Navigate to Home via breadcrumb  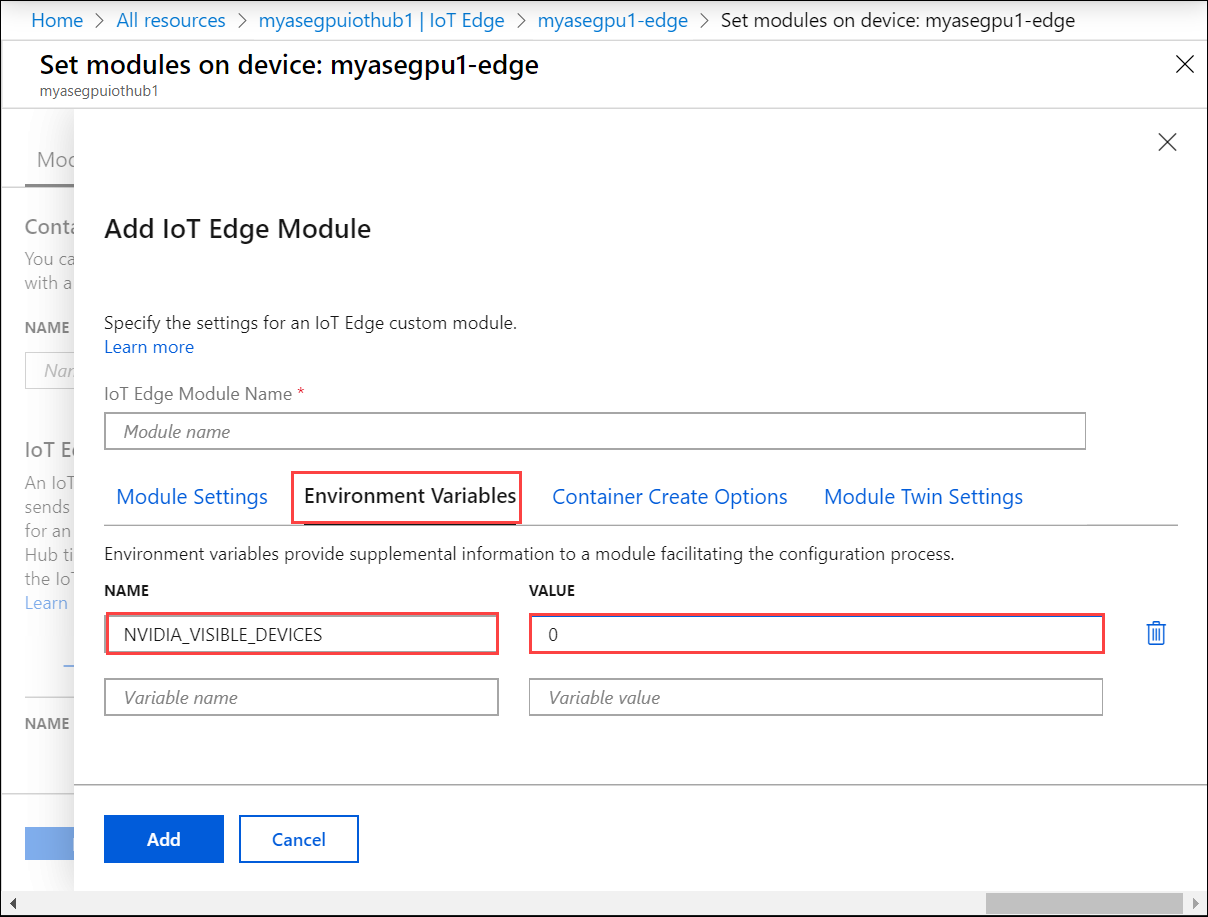(x=57, y=20)
